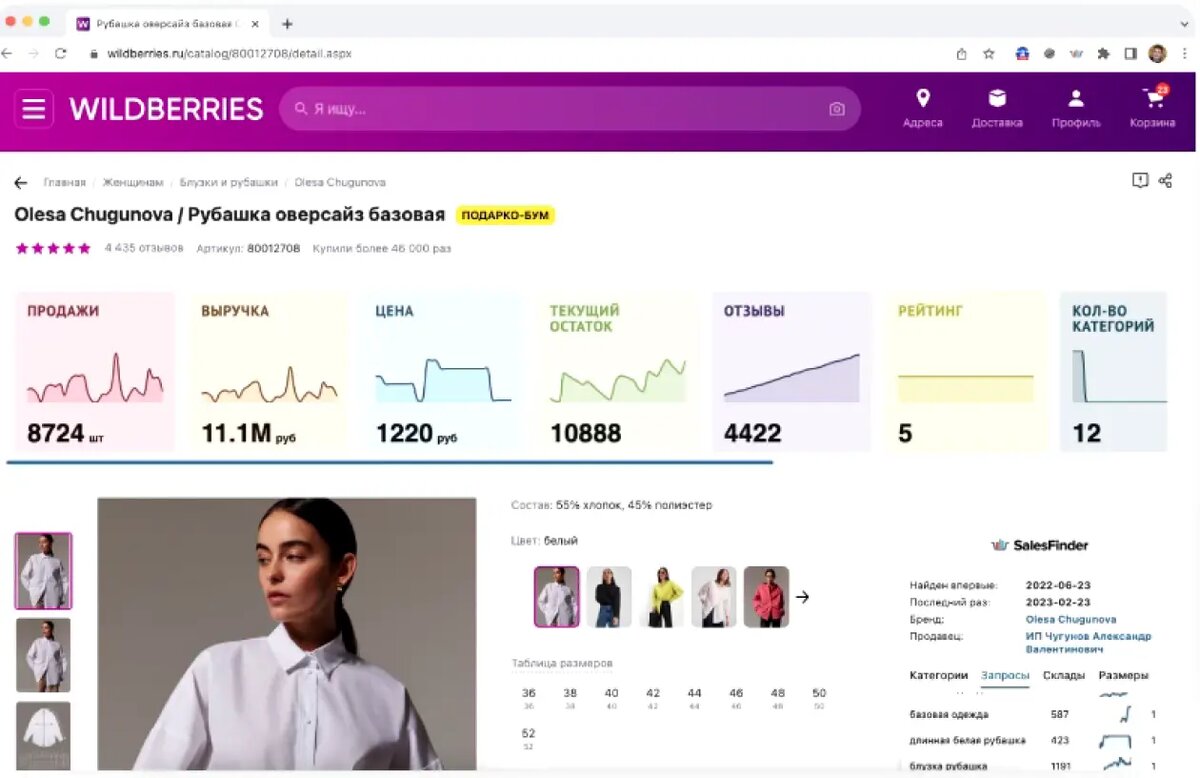The image size is (1200, 778).
Task: Select the first side thumbnail of white shirt
Action: click(43, 571)
